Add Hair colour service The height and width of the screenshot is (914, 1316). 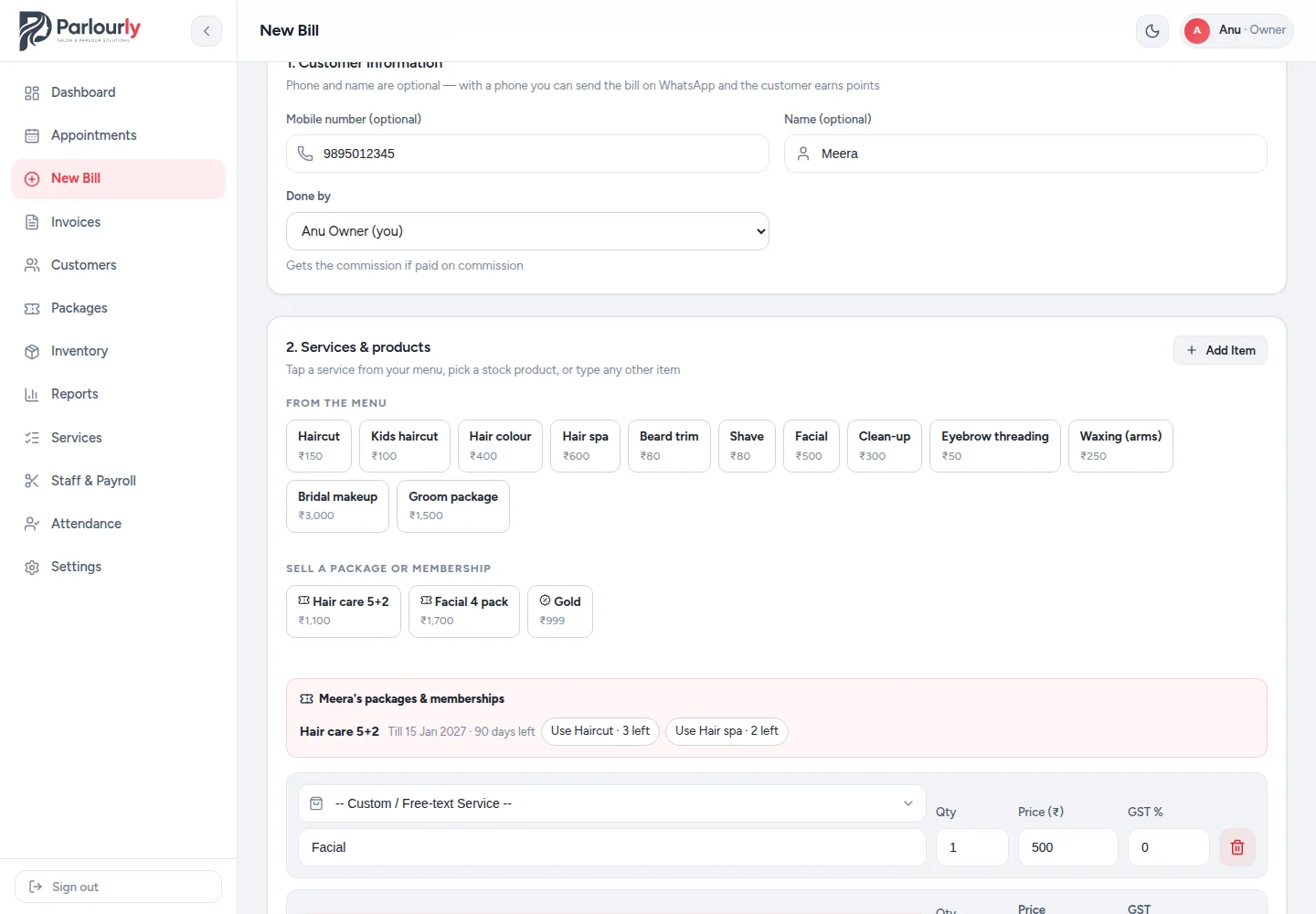point(500,446)
